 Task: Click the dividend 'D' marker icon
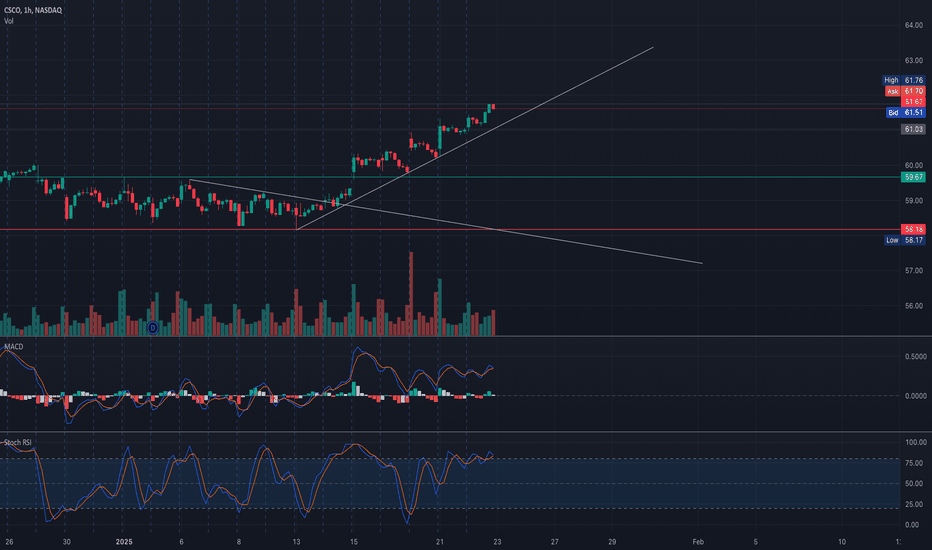click(x=153, y=328)
